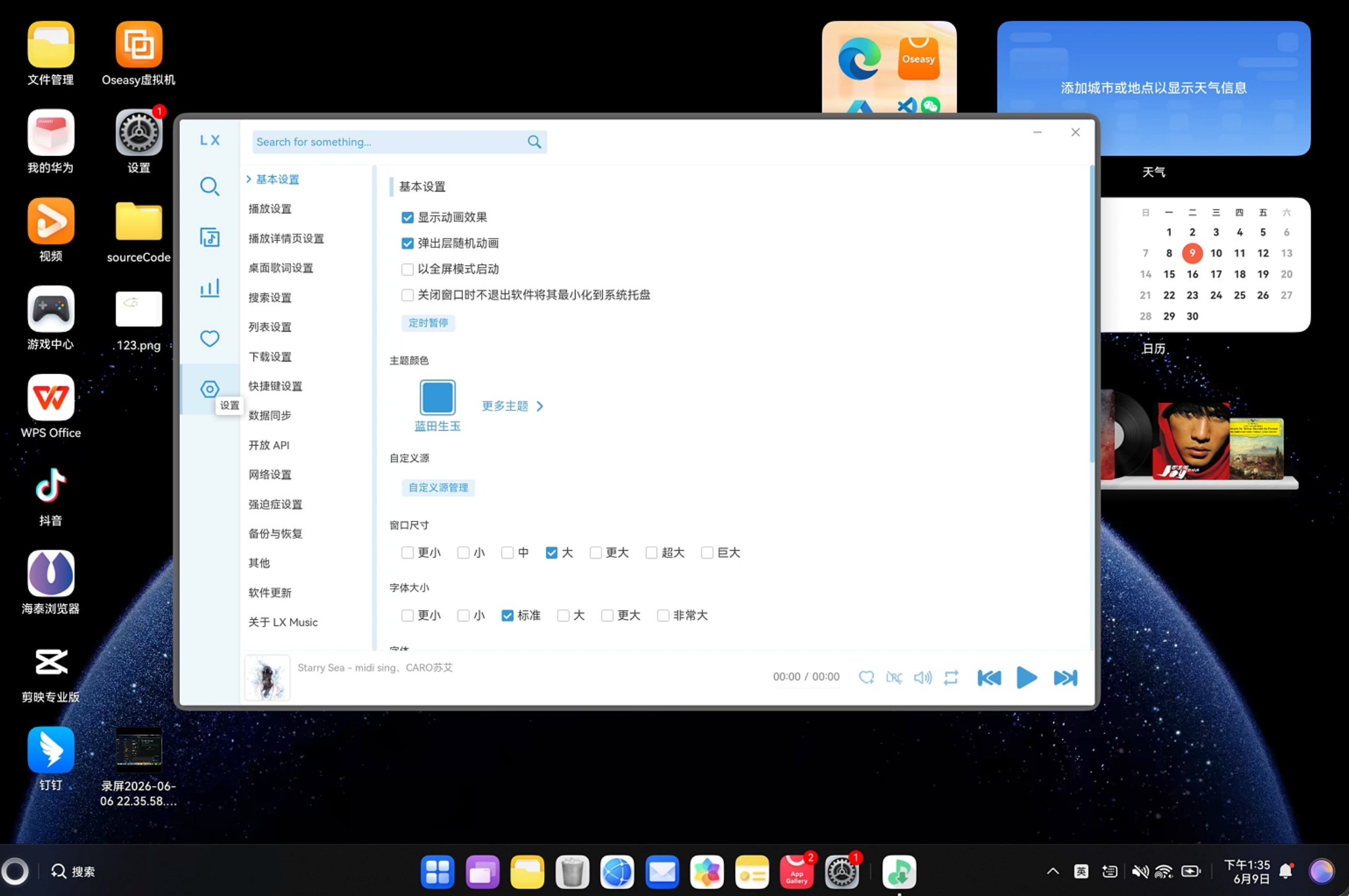Open 基本设置 section in settings list
Image resolution: width=1349 pixels, height=896 pixels.
277,179
